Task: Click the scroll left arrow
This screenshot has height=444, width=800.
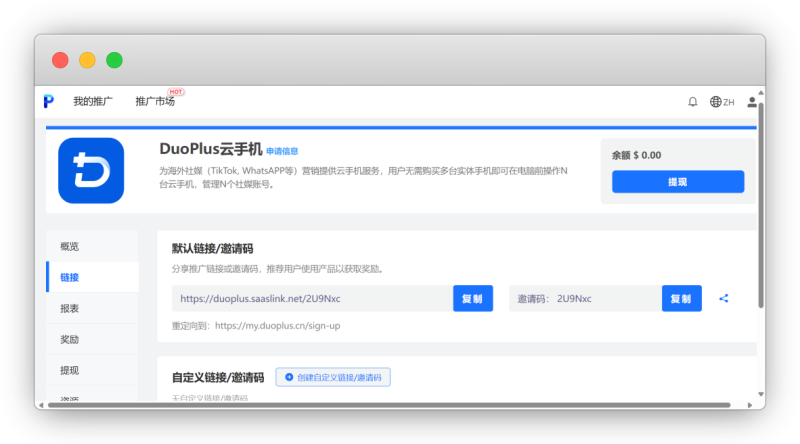Action: pyautogui.click(x=41, y=405)
